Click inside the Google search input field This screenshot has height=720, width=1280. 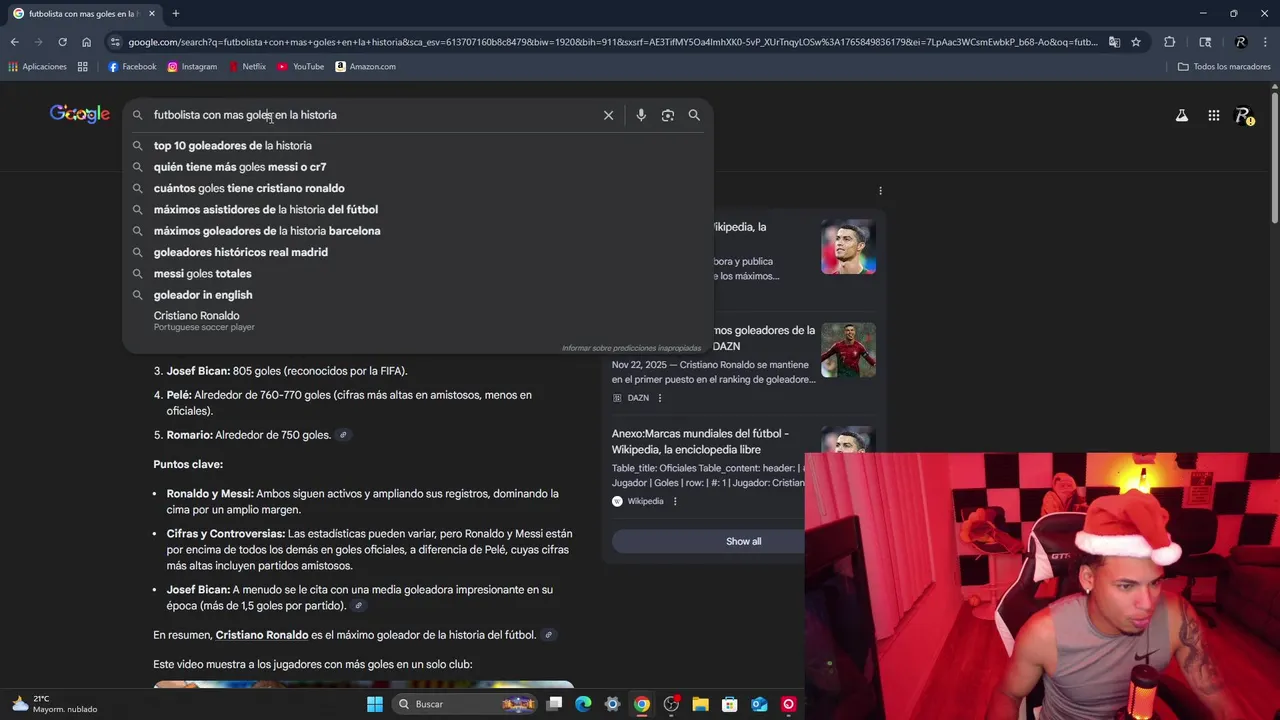pyautogui.click(x=370, y=115)
